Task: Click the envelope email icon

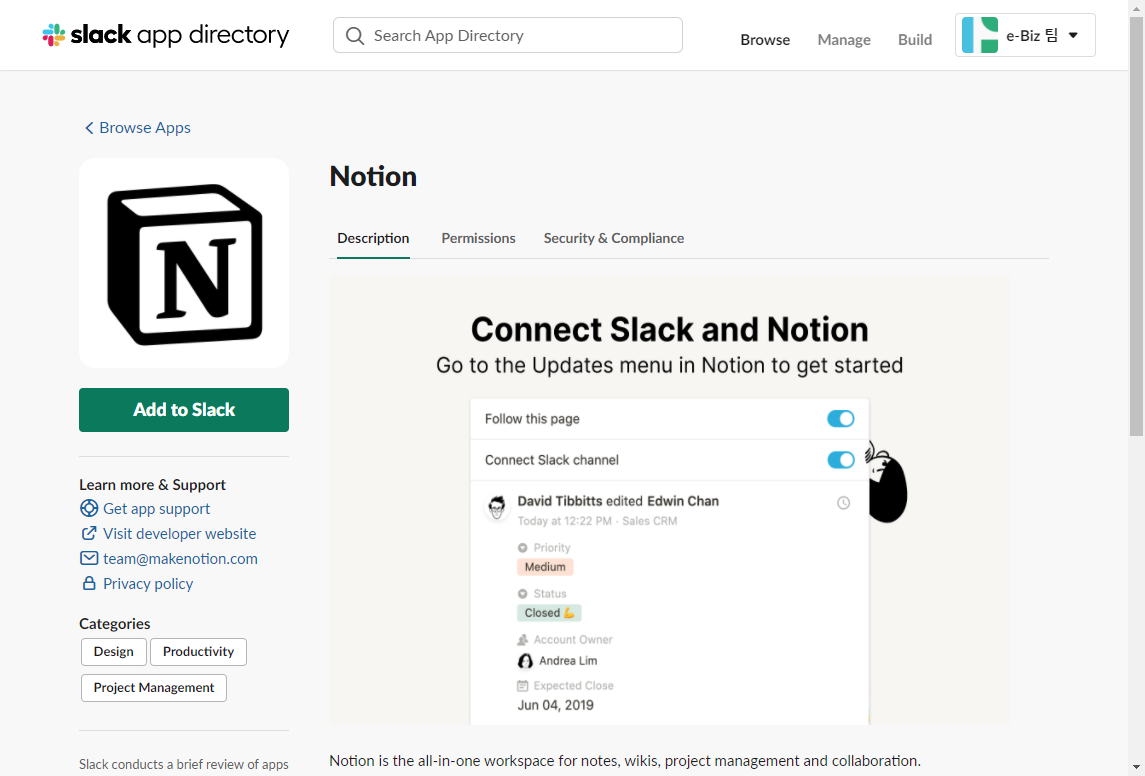Action: (89, 558)
